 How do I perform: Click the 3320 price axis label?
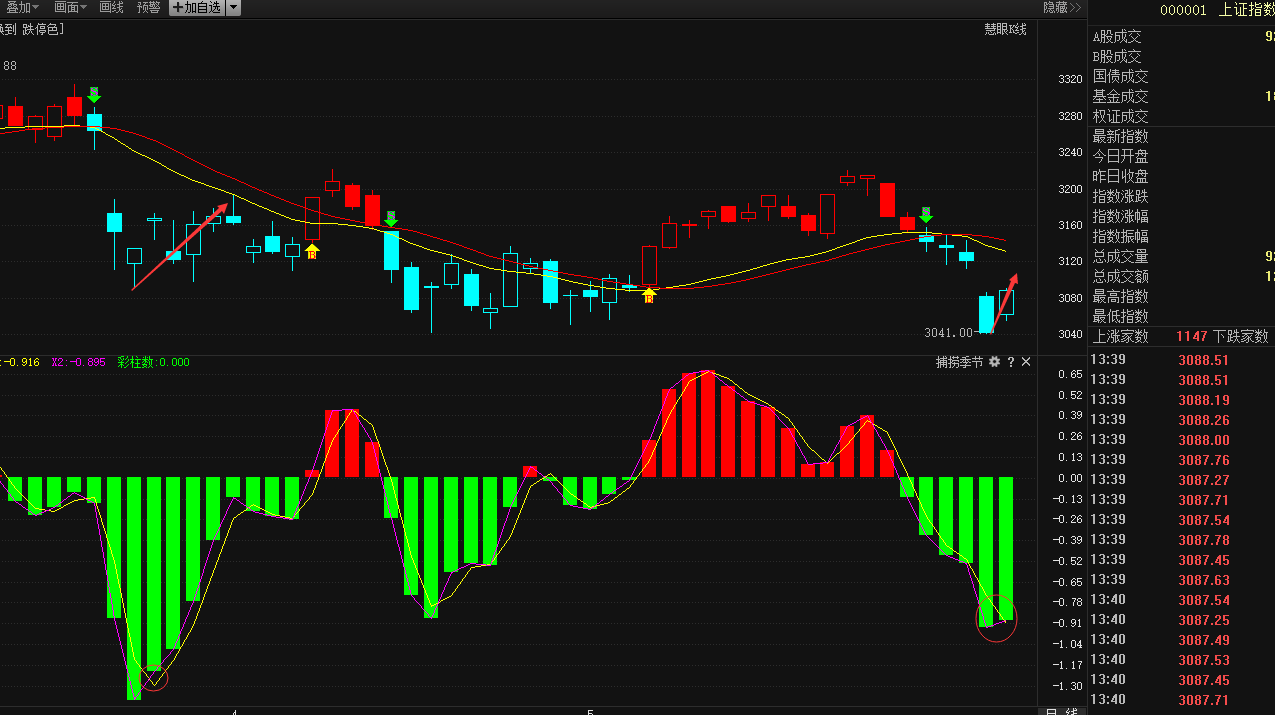tap(1070, 79)
